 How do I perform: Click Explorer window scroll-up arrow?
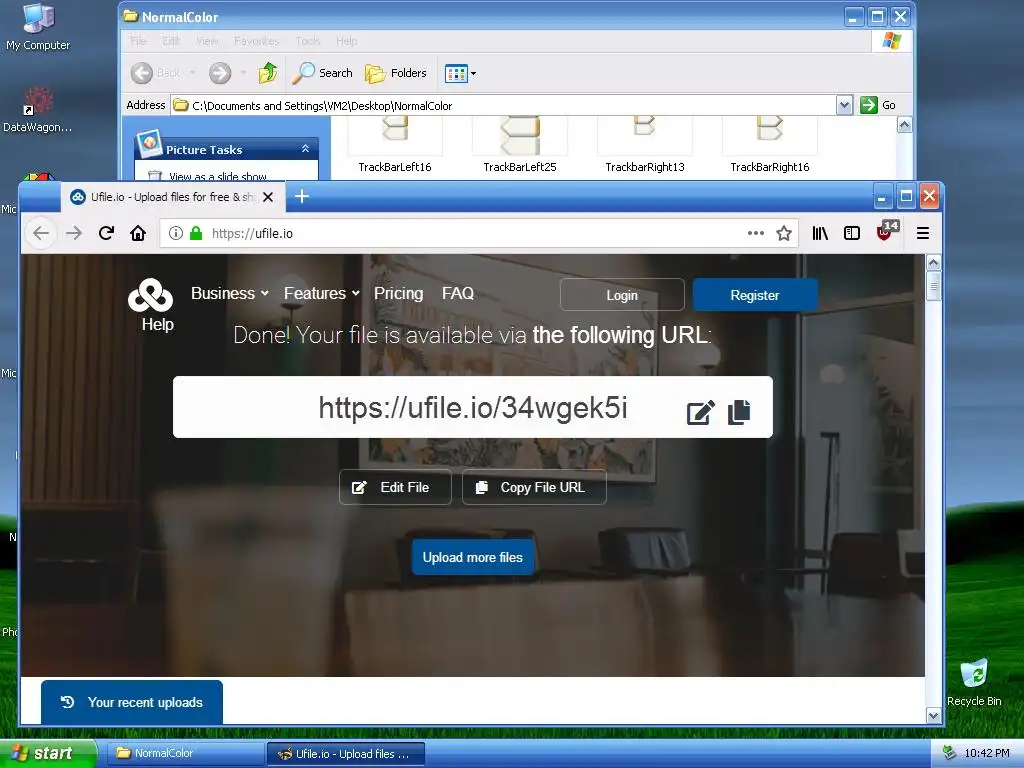[904, 125]
